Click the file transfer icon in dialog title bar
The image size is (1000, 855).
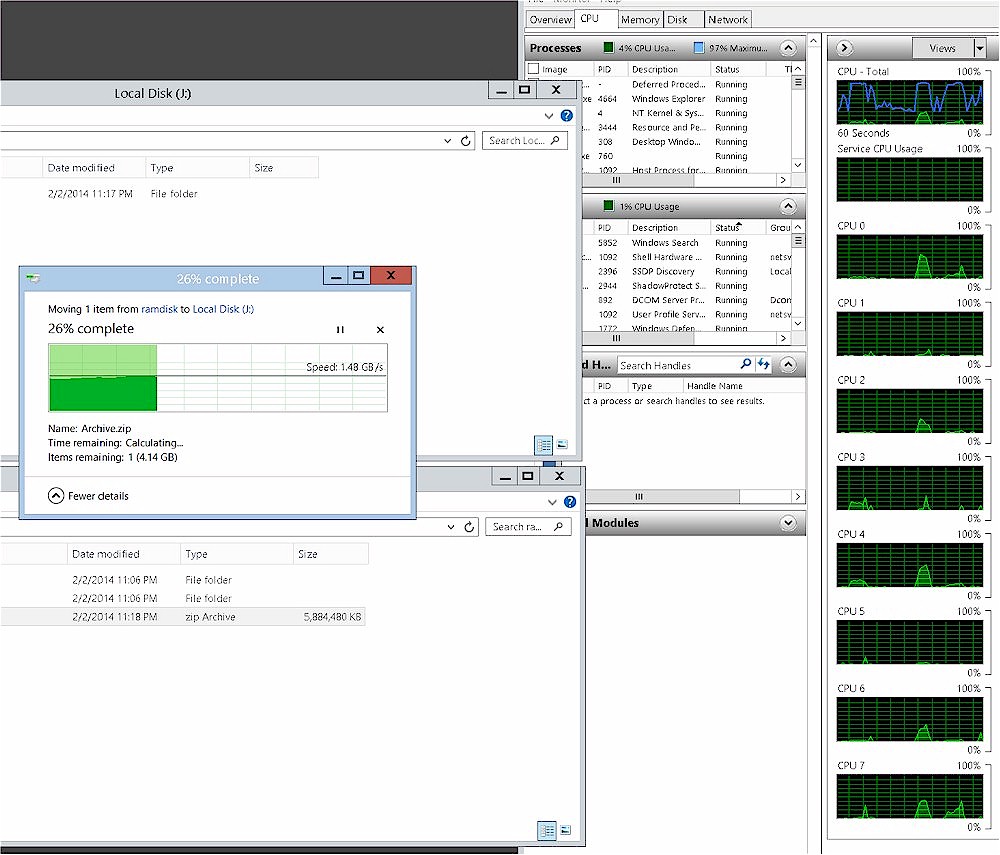tap(33, 278)
